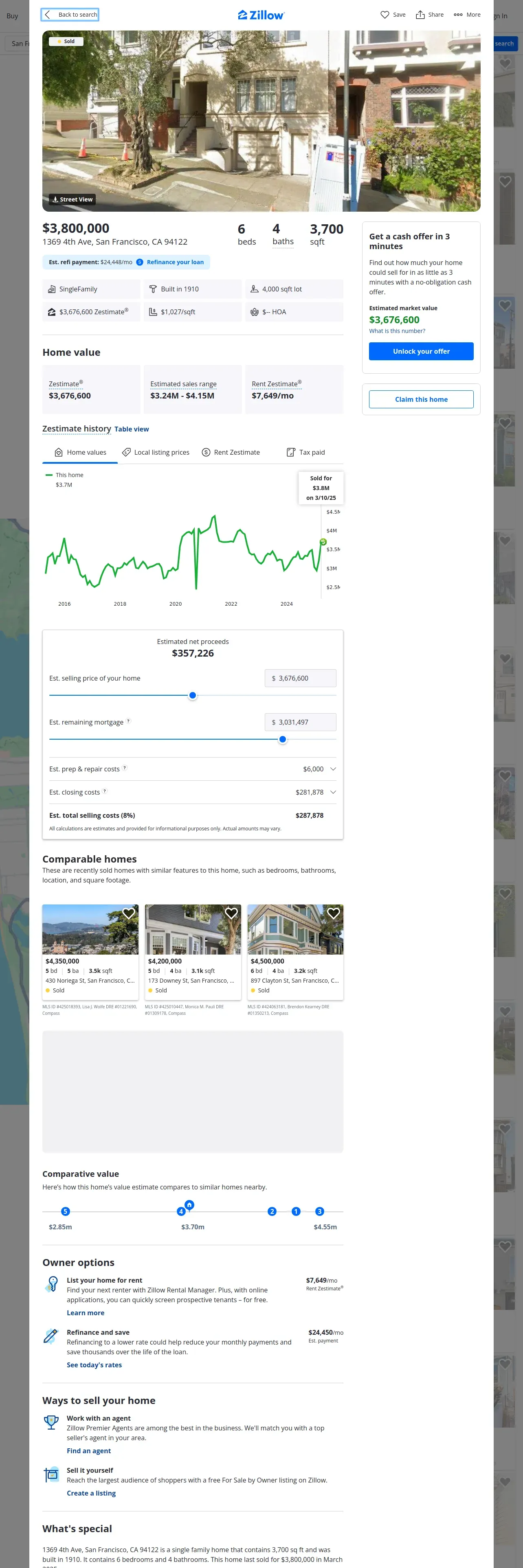Click the Claim this home button

(421, 399)
